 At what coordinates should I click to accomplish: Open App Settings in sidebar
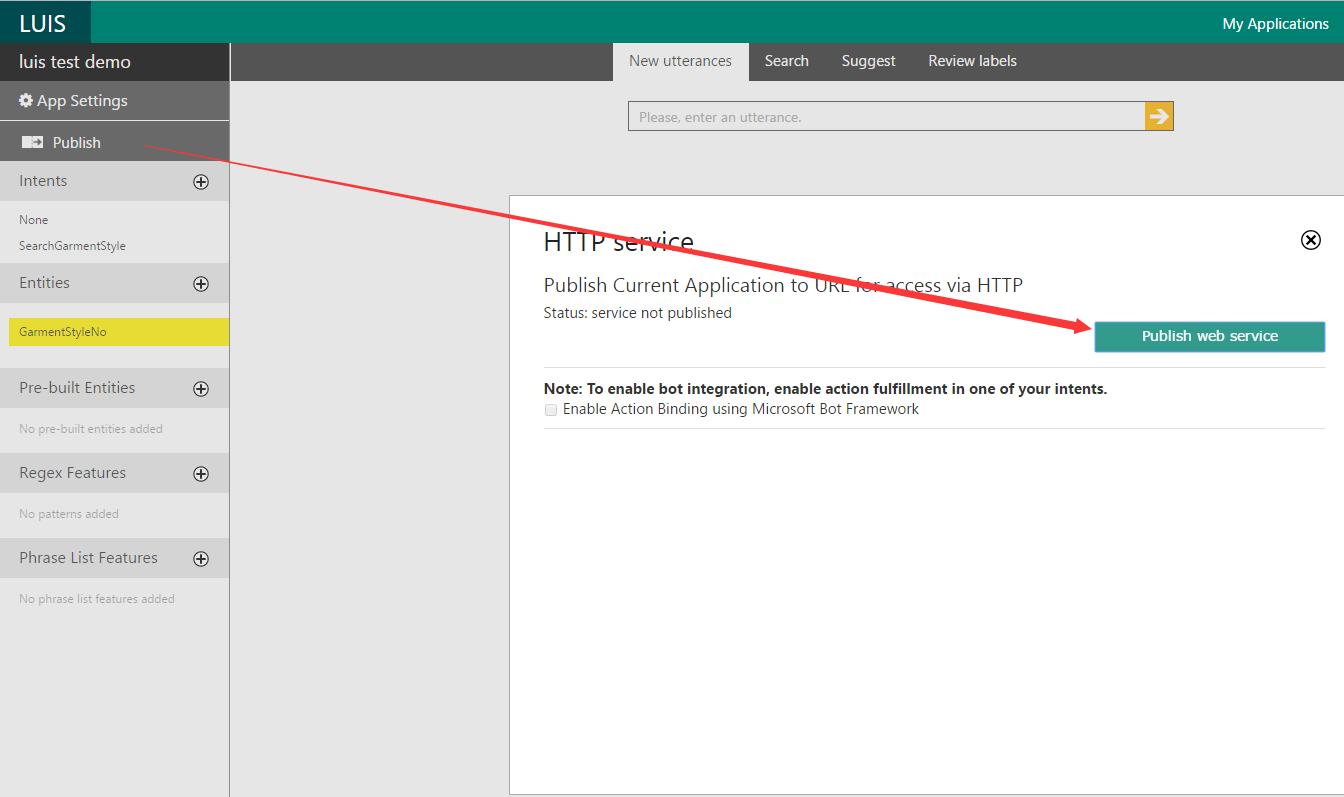(114, 101)
